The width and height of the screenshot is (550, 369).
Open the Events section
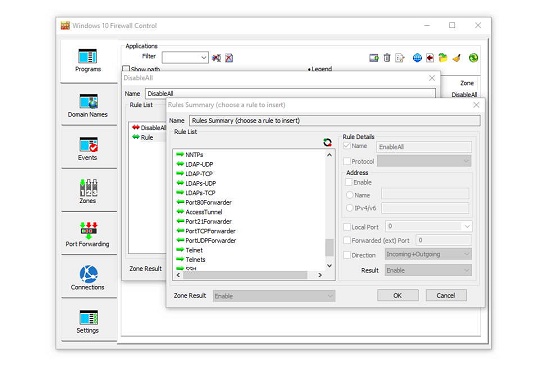[88, 148]
